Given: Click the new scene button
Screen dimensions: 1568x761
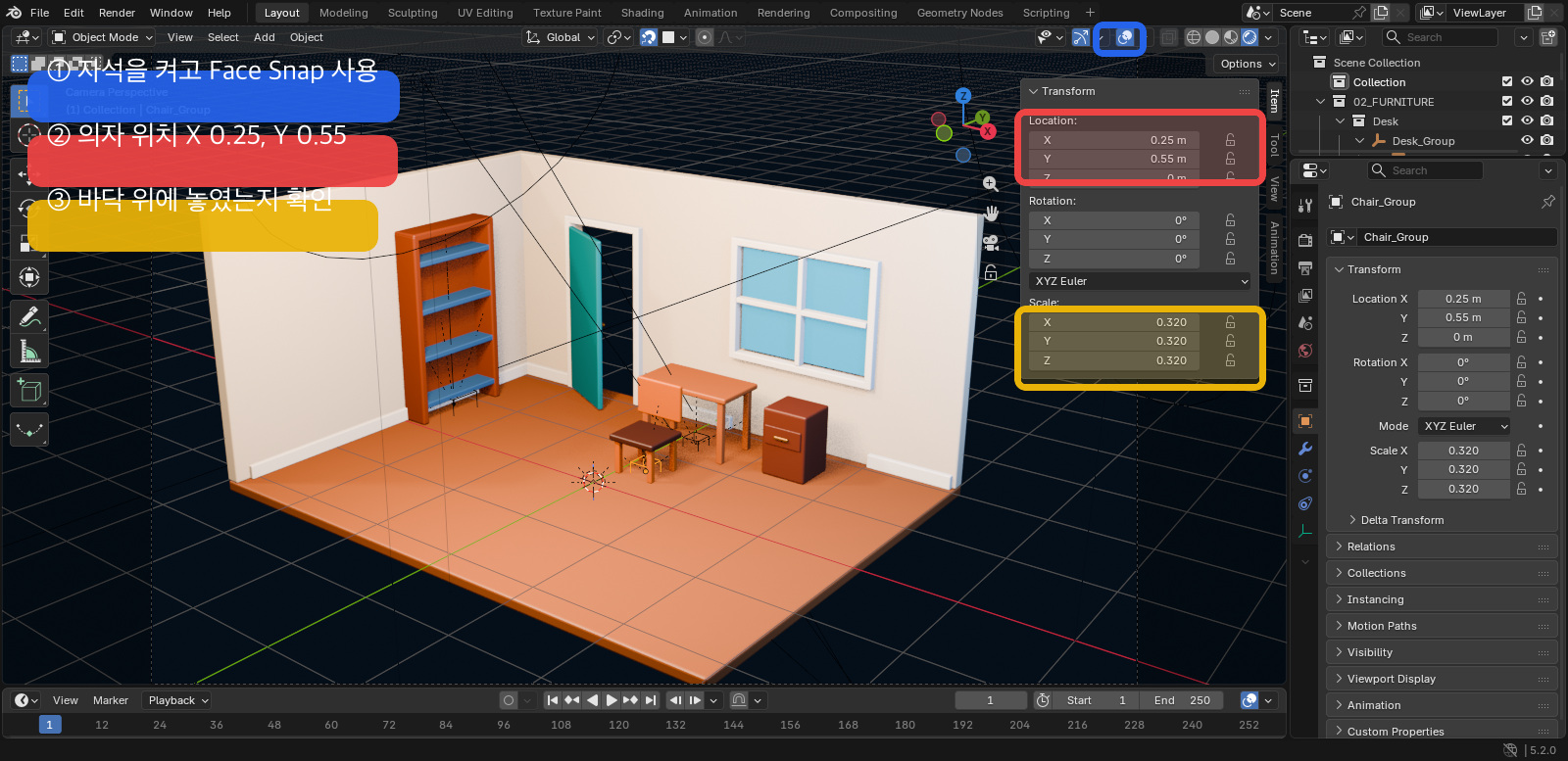Looking at the screenshot, I should coord(1381,13).
